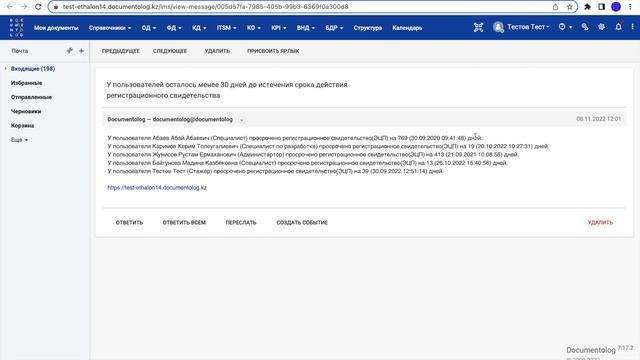Screen dimensions: 640x360
Task: Click the plus icon next to Почта
Action: [81, 51]
